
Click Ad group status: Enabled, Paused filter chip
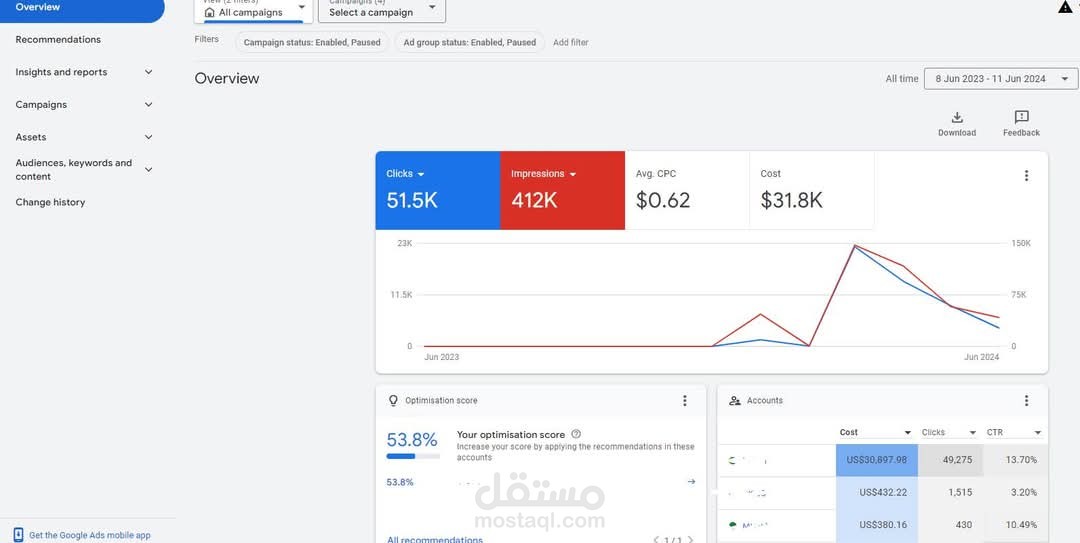pyautogui.click(x=470, y=42)
